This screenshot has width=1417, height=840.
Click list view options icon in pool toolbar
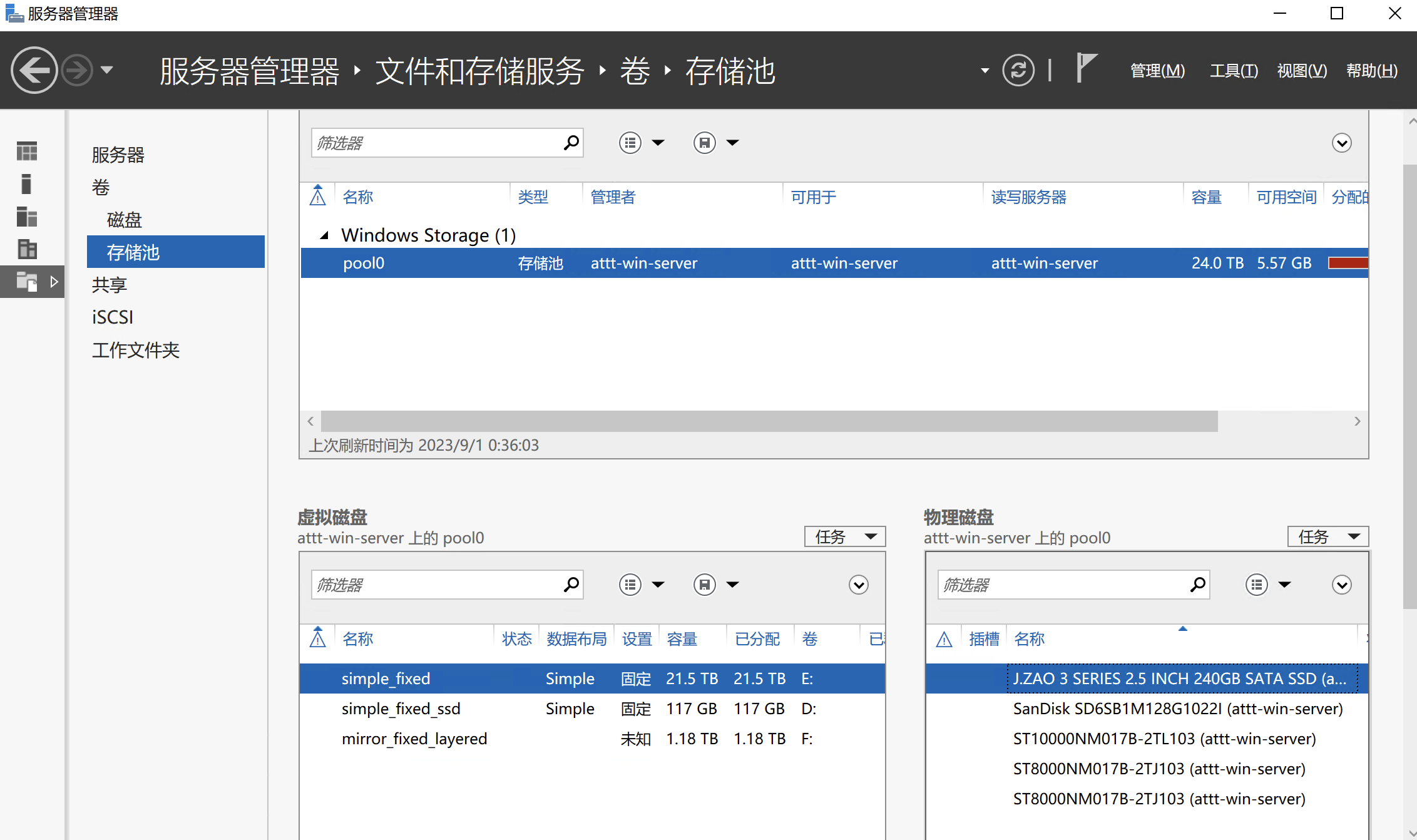(x=630, y=143)
